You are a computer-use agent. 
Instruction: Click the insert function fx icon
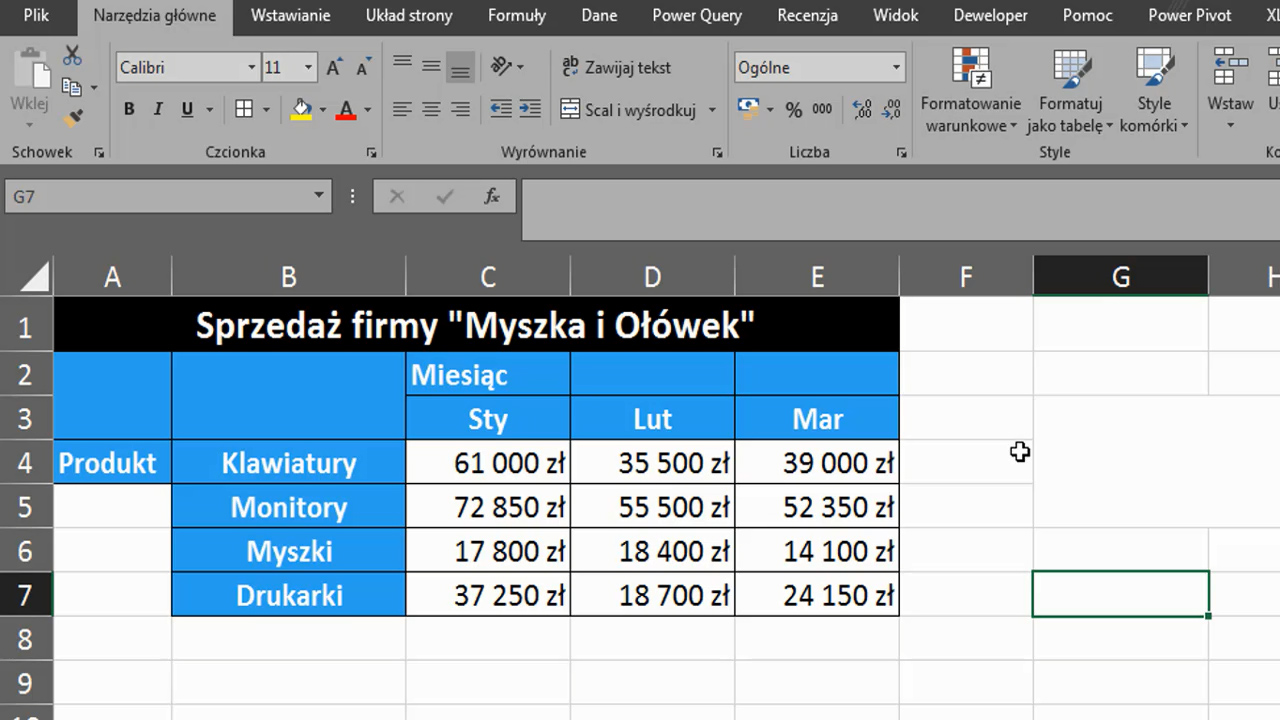[x=491, y=197]
